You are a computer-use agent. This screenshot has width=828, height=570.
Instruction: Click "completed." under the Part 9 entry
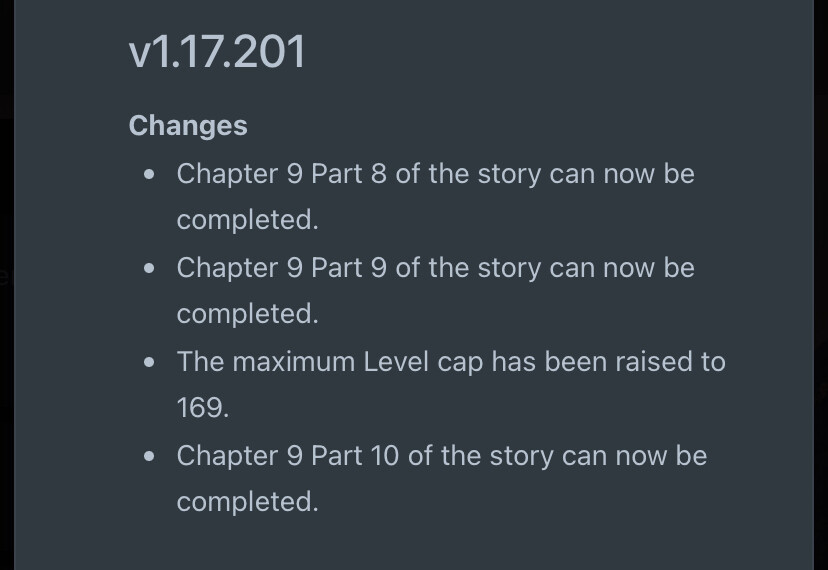coord(247,314)
